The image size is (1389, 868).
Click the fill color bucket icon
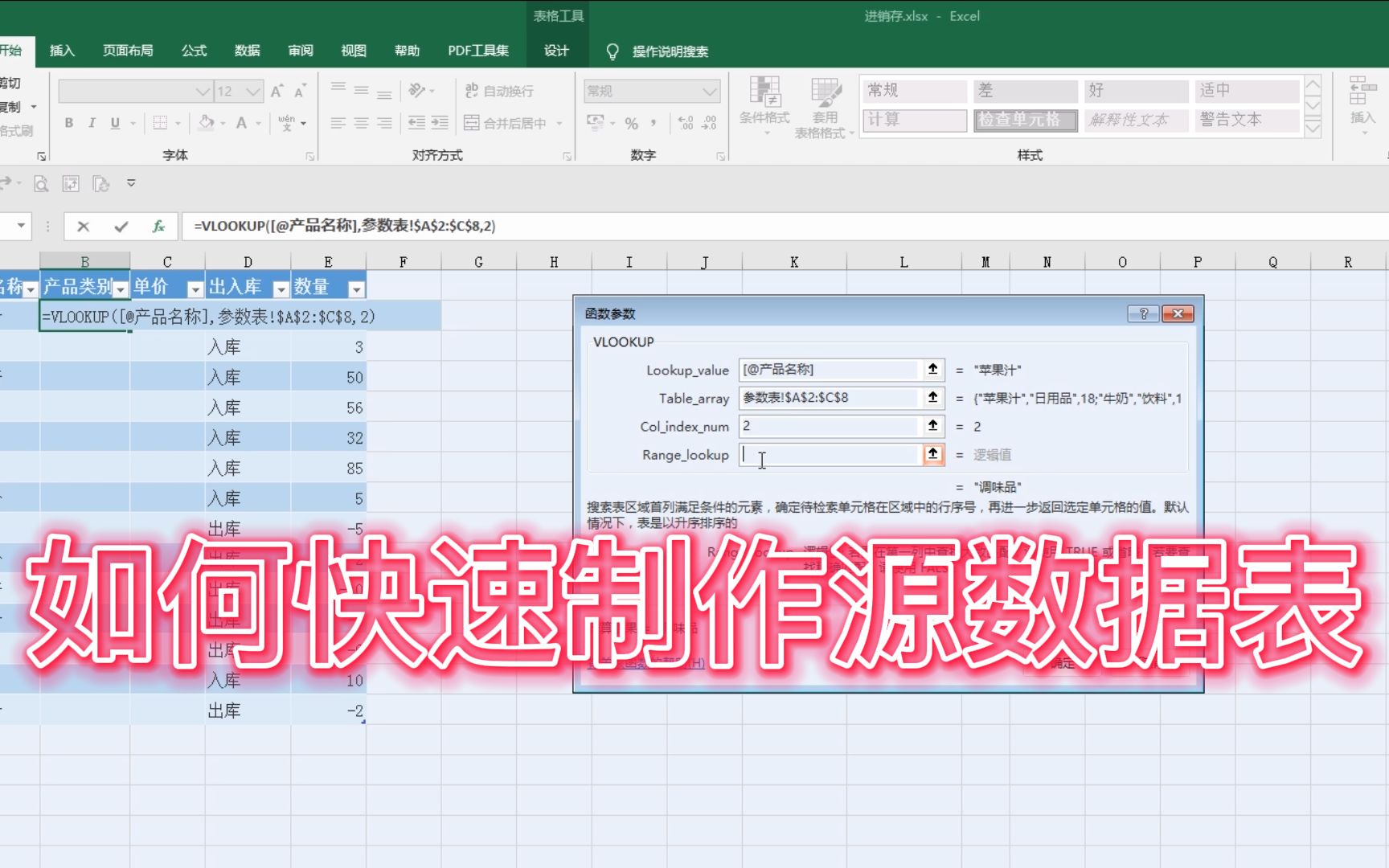(x=207, y=123)
